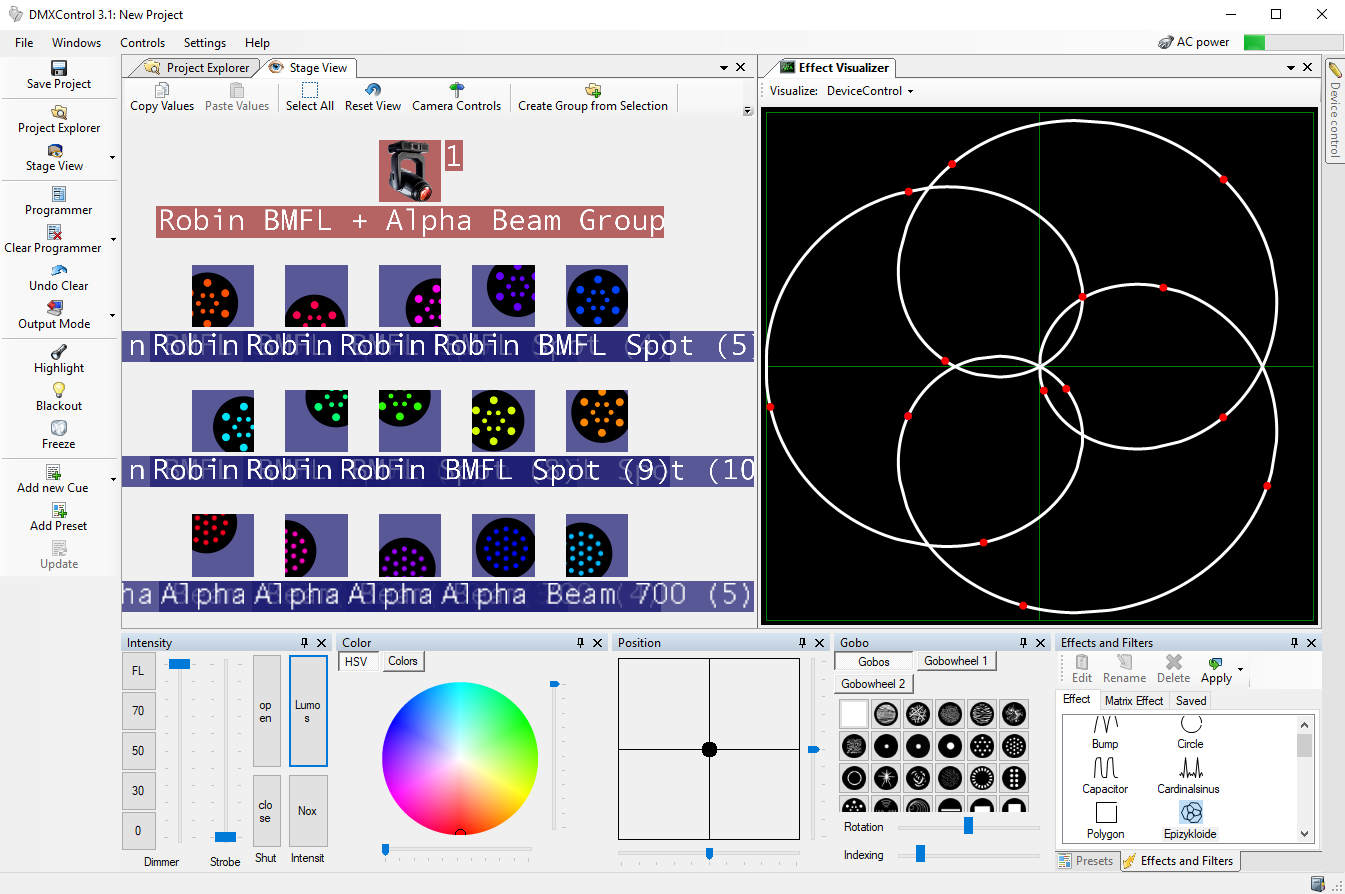The width and height of the screenshot is (1345, 894).
Task: Switch to the Project Explorer tab
Action: (x=197, y=68)
